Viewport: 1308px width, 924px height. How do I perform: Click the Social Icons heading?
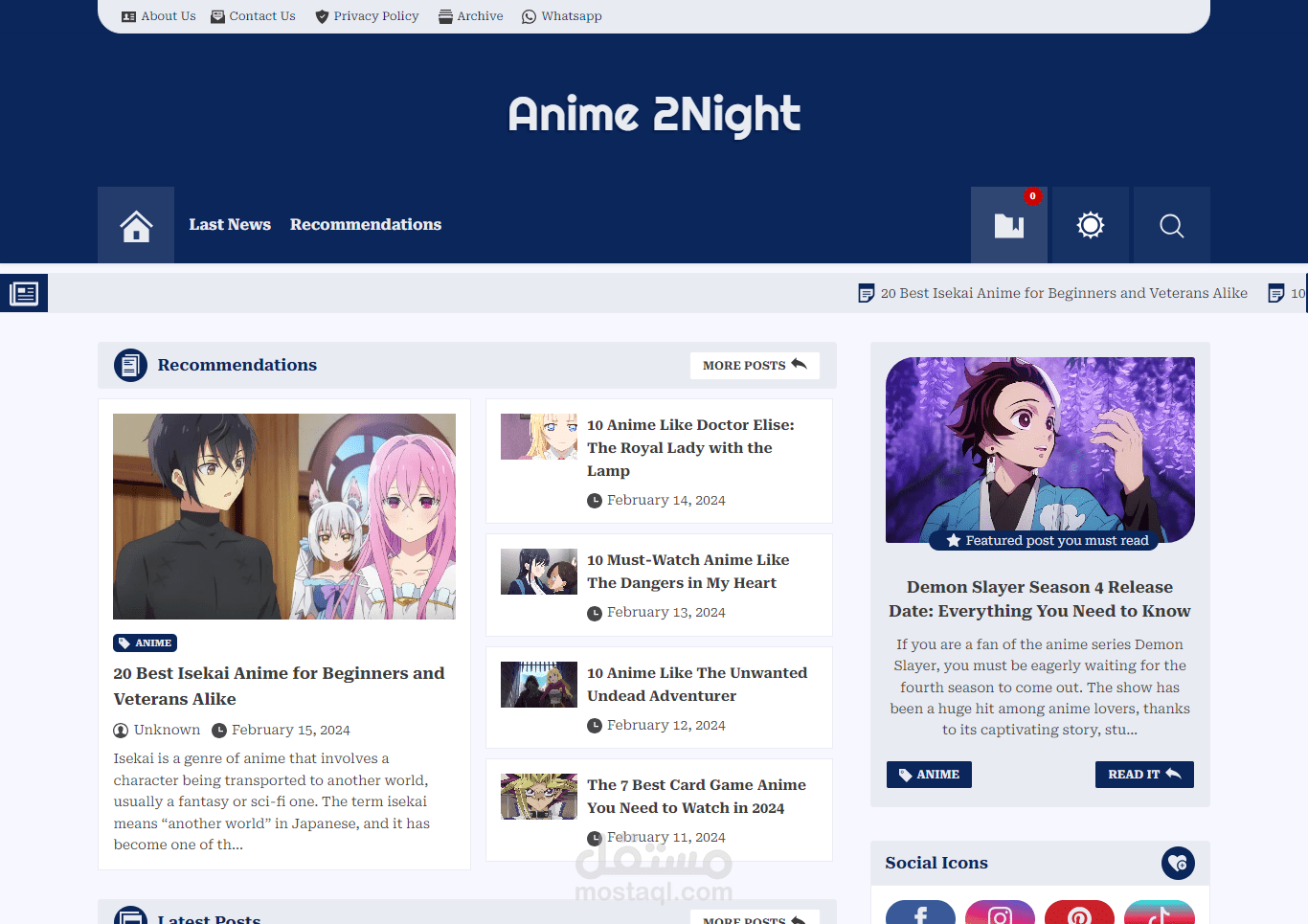[x=936, y=863]
